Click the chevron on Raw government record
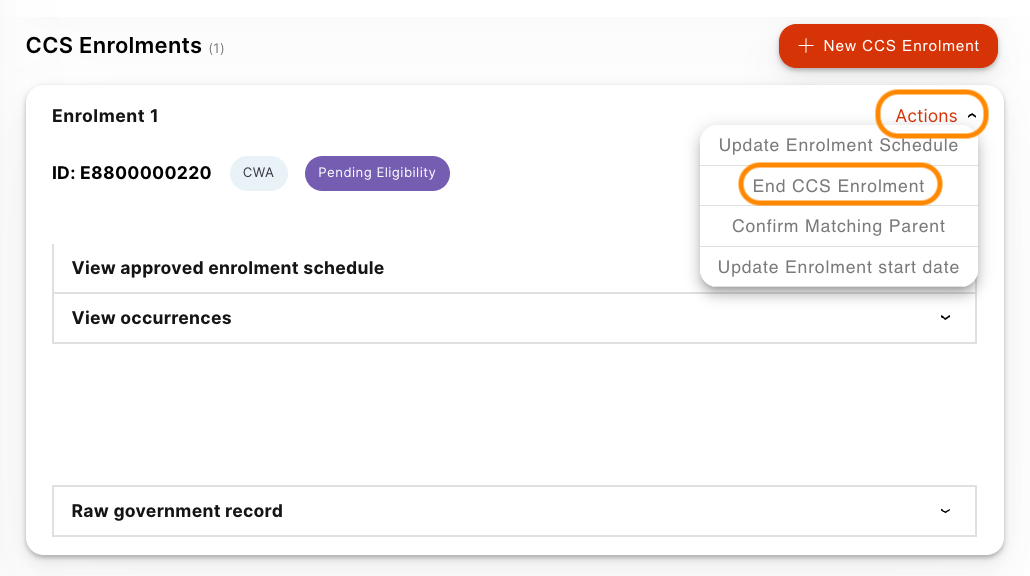The width and height of the screenshot is (1030, 576). click(945, 511)
